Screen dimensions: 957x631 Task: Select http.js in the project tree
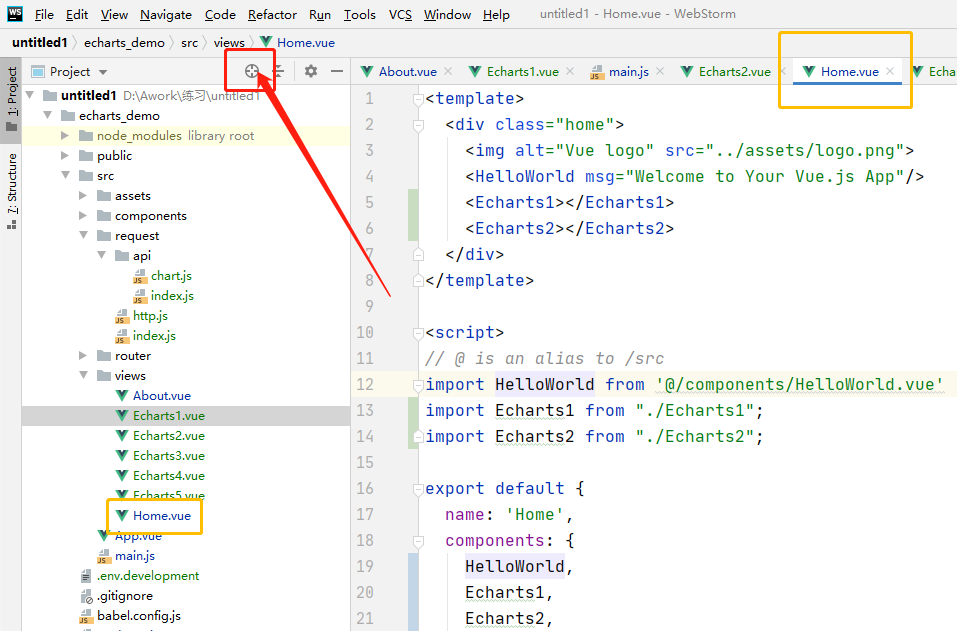pos(150,316)
